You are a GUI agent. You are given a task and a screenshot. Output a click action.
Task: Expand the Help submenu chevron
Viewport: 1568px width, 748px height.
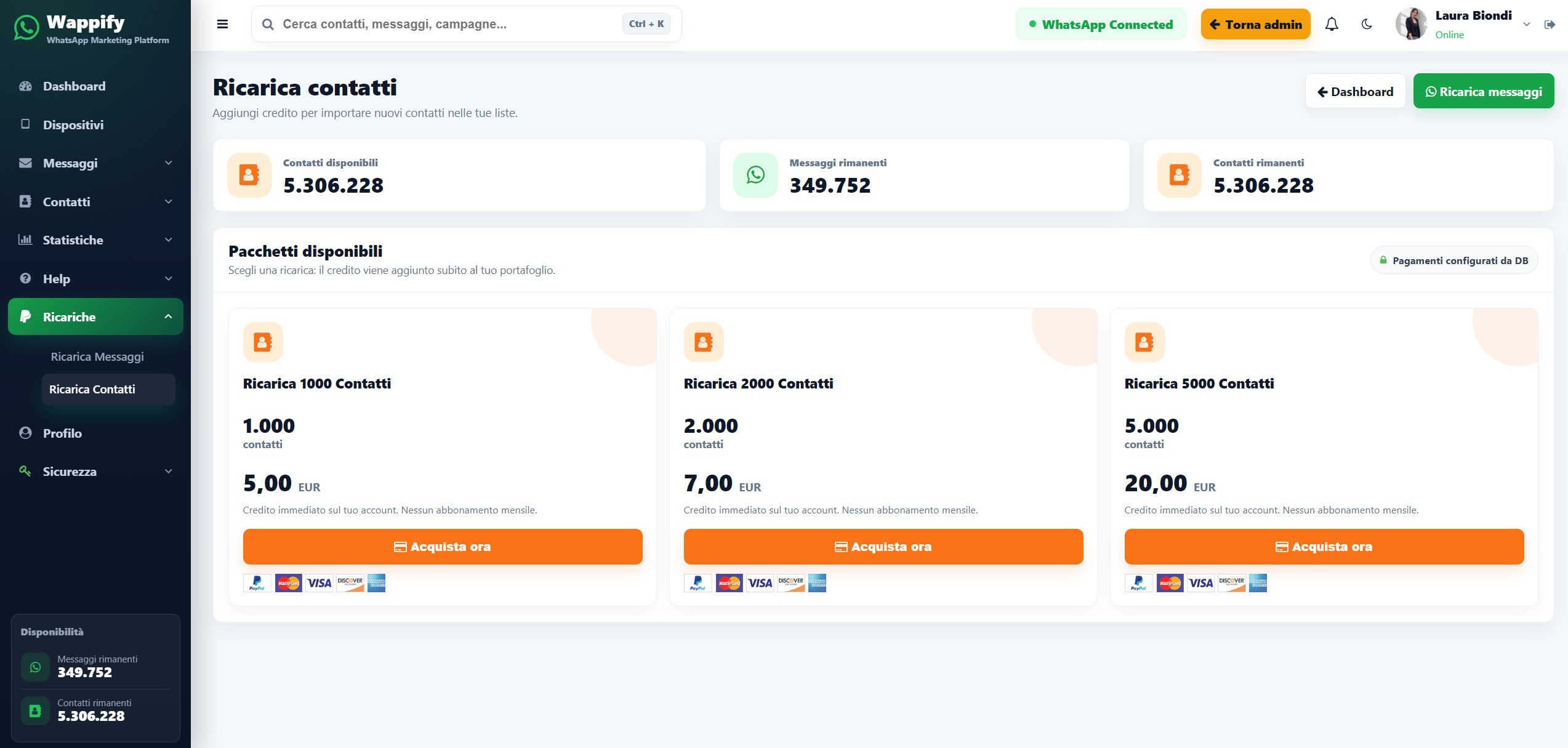(169, 278)
